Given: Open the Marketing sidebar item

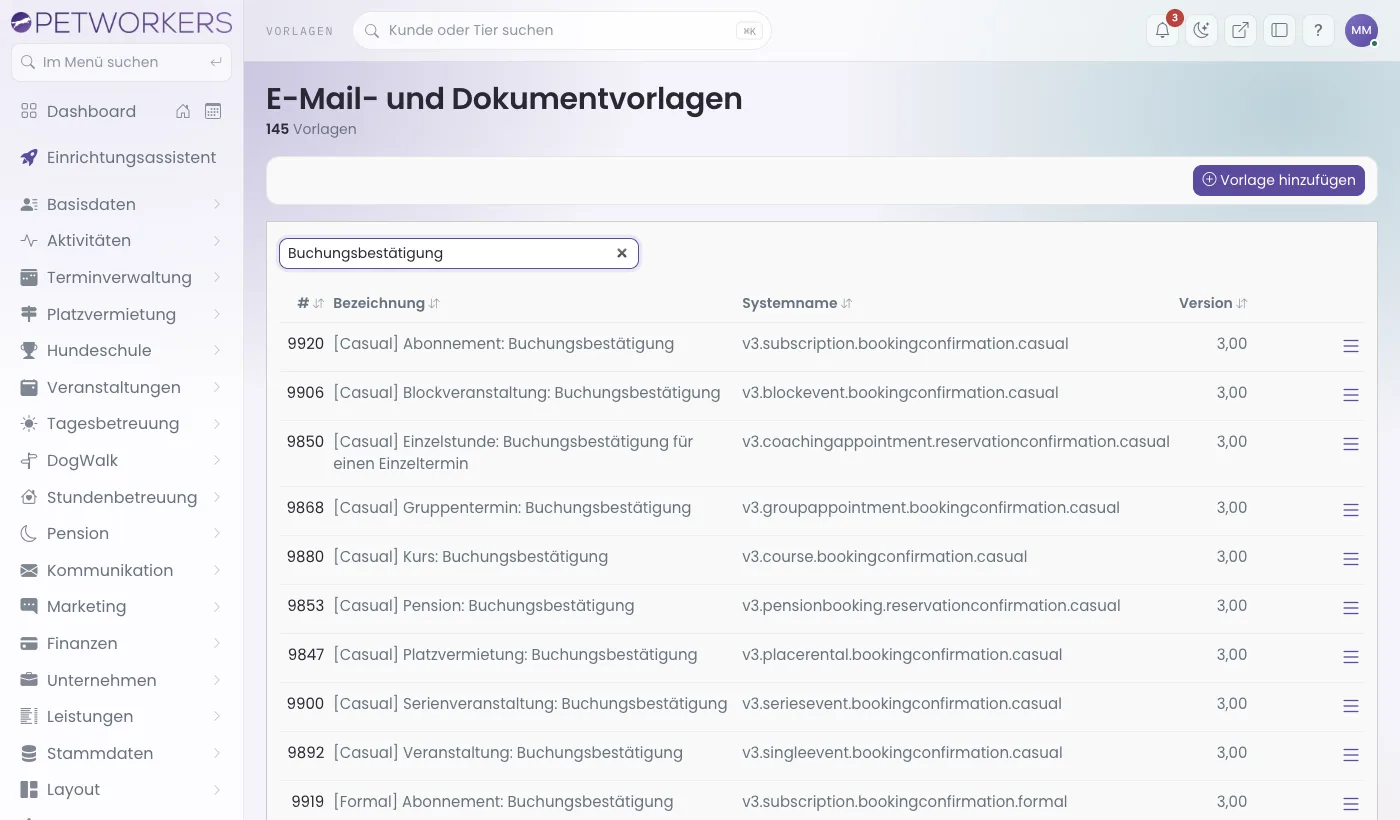Looking at the screenshot, I should [x=121, y=606].
